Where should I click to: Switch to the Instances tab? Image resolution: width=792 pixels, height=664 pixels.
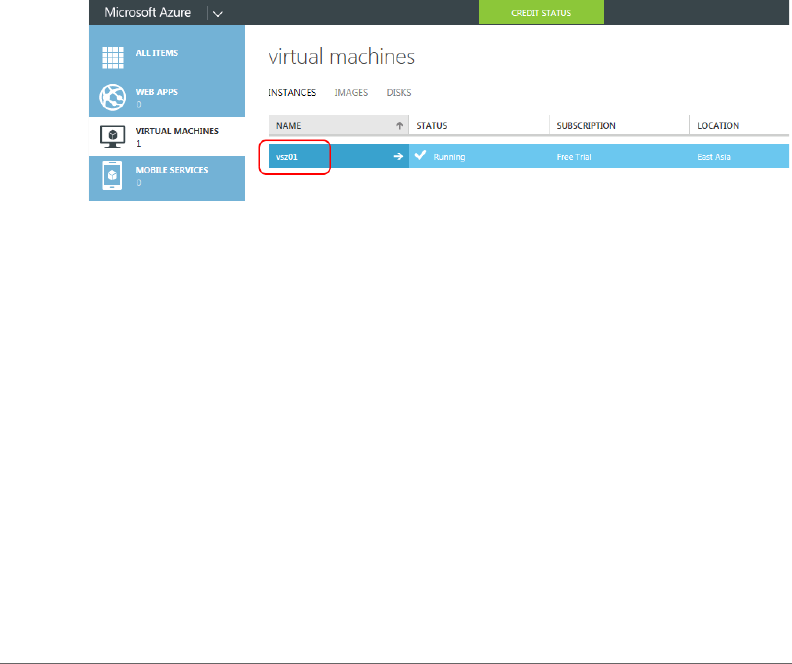(x=292, y=93)
